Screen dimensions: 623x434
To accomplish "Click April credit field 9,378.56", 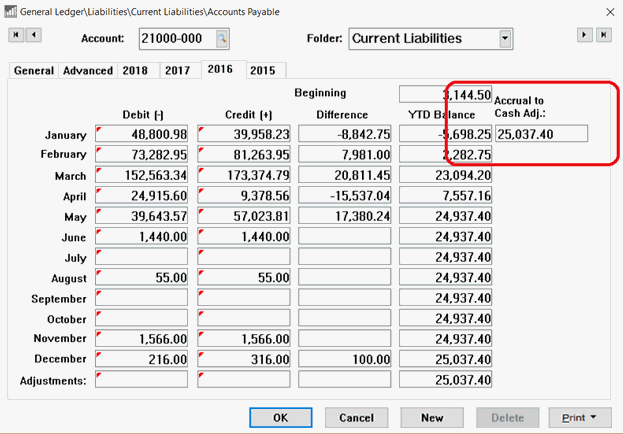I will 244,196.
